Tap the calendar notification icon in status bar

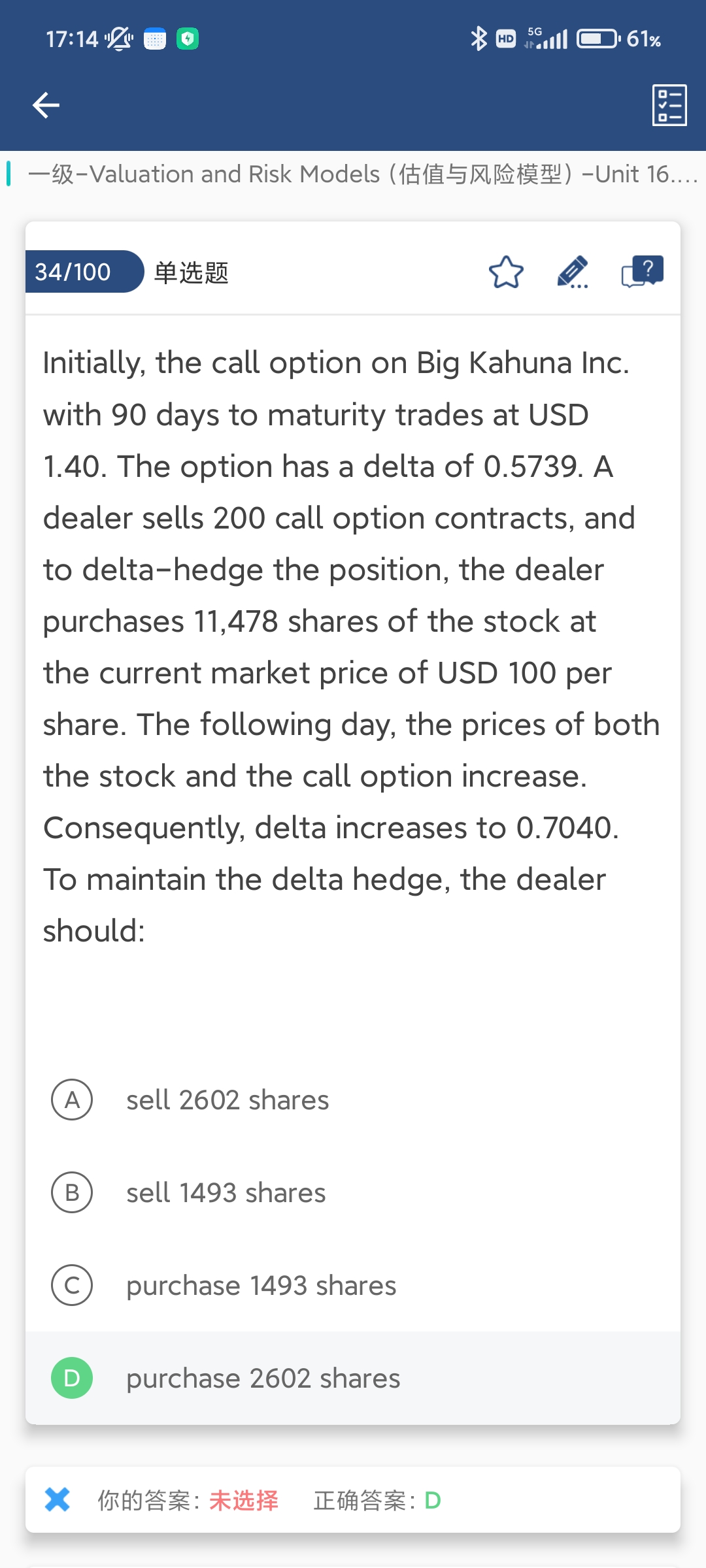pyautogui.click(x=155, y=39)
